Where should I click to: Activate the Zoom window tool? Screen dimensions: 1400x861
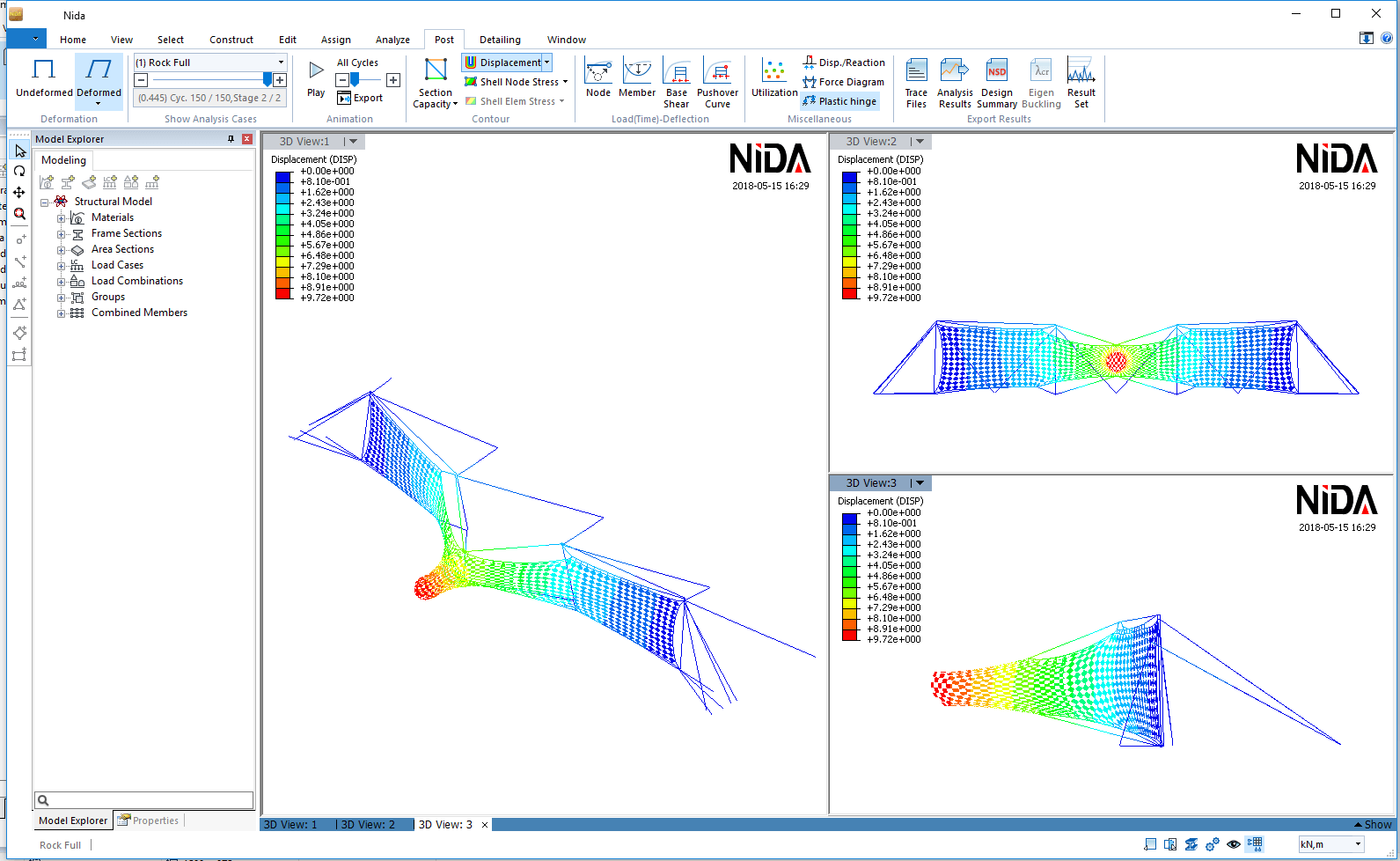19,213
